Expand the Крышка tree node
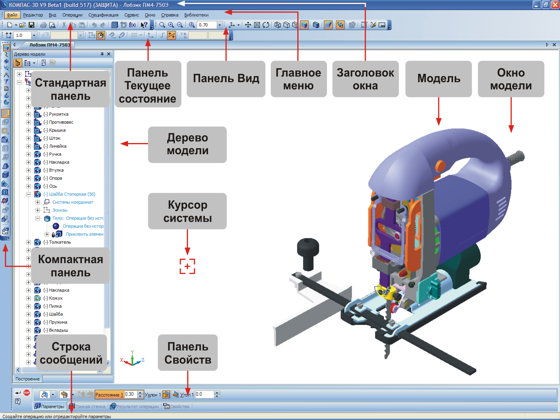 (29, 130)
